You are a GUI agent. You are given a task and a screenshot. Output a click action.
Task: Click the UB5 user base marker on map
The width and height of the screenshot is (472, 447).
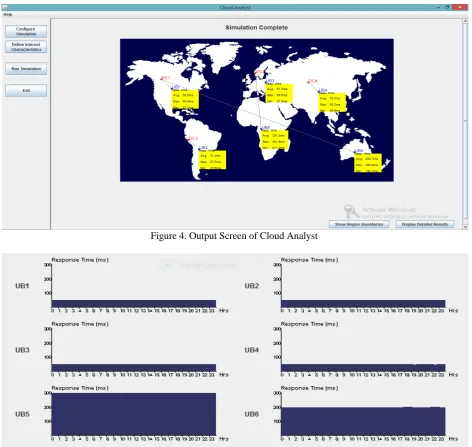(265, 128)
